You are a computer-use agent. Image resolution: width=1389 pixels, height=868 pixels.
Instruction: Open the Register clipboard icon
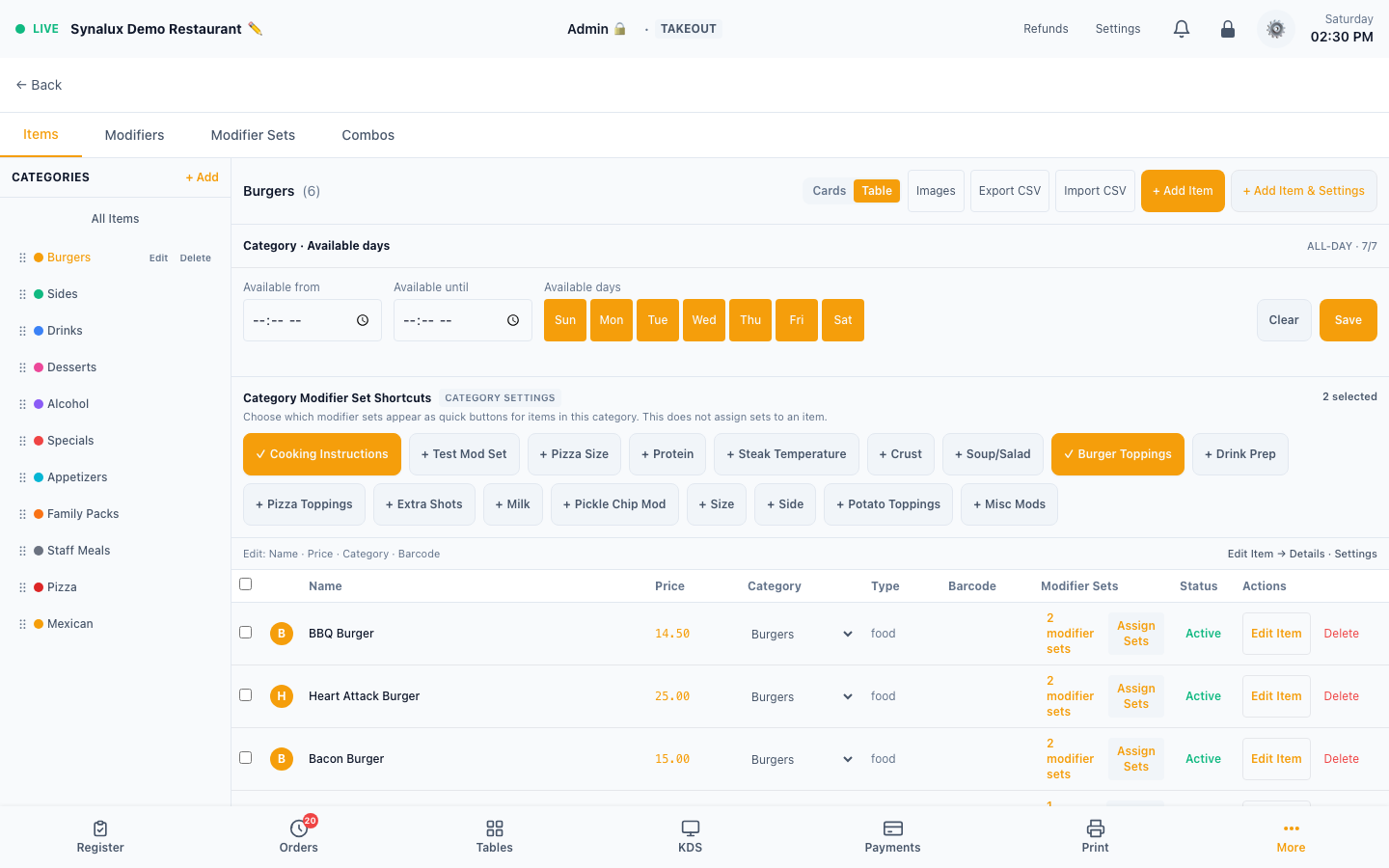(x=100, y=828)
